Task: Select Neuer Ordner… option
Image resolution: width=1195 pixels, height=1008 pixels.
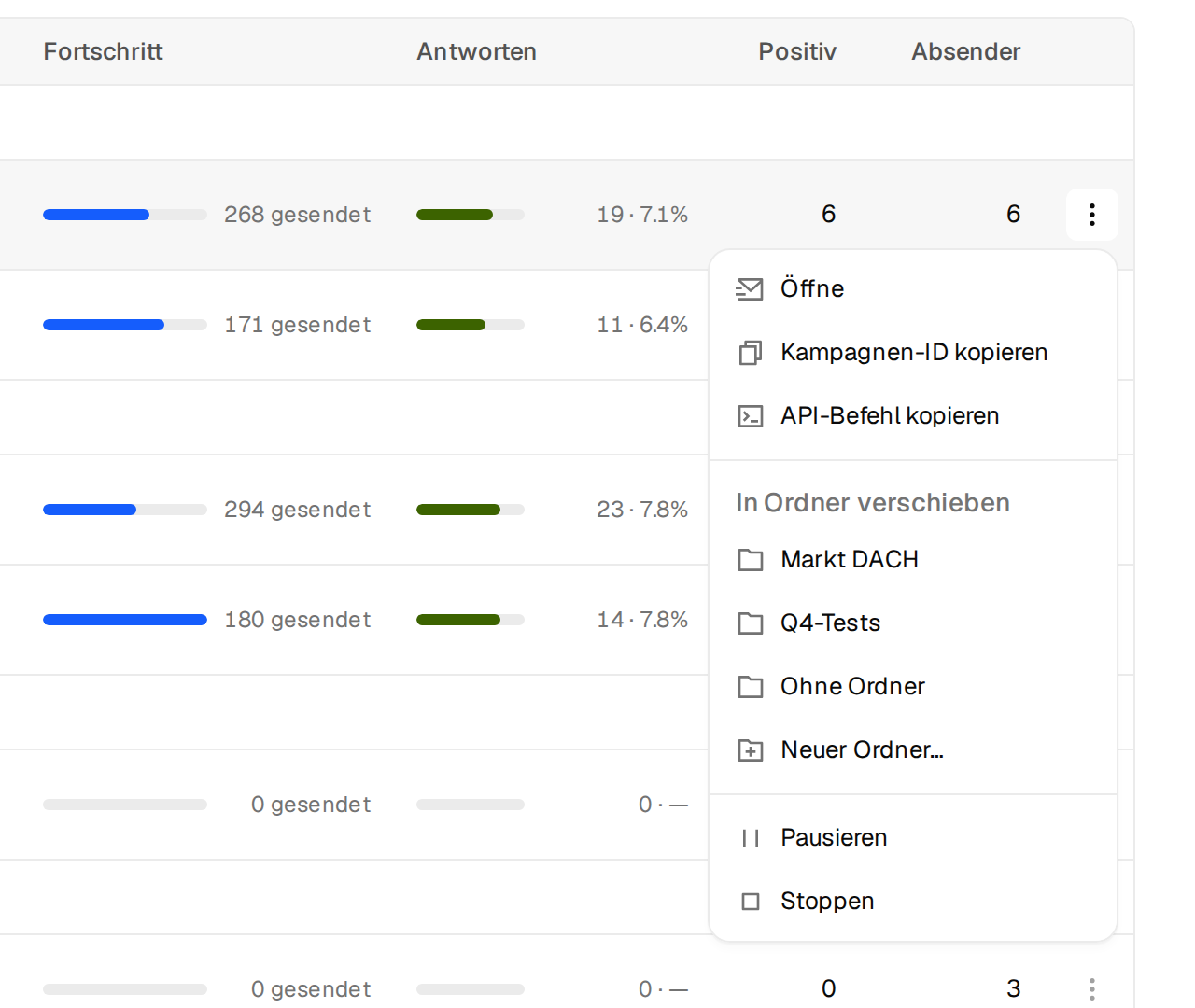Action: (x=913, y=750)
